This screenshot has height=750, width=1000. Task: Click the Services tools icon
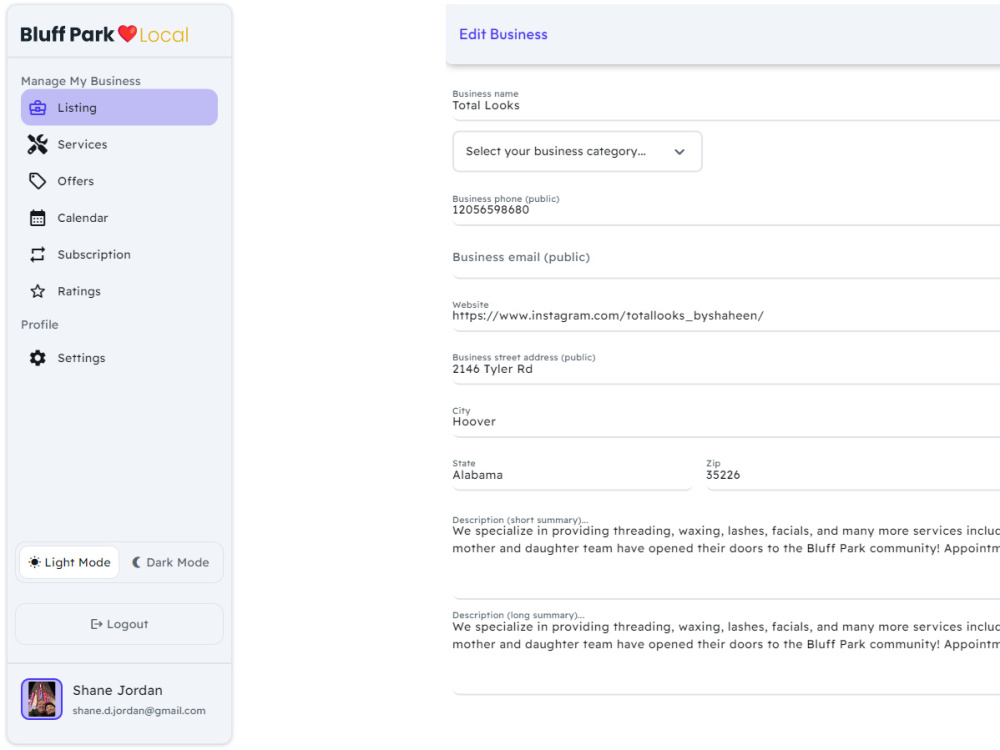pos(38,145)
